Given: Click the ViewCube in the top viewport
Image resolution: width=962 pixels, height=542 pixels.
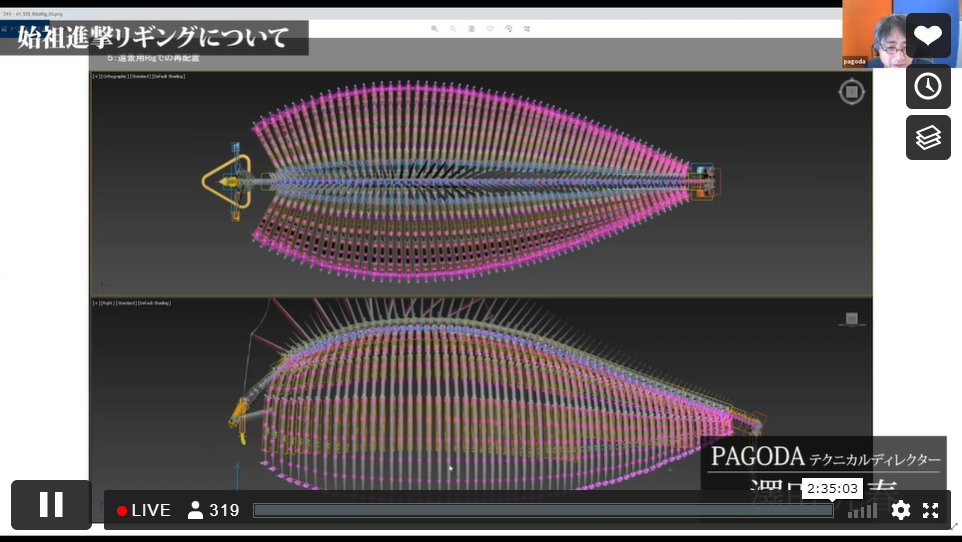Looking at the screenshot, I should [x=852, y=92].
